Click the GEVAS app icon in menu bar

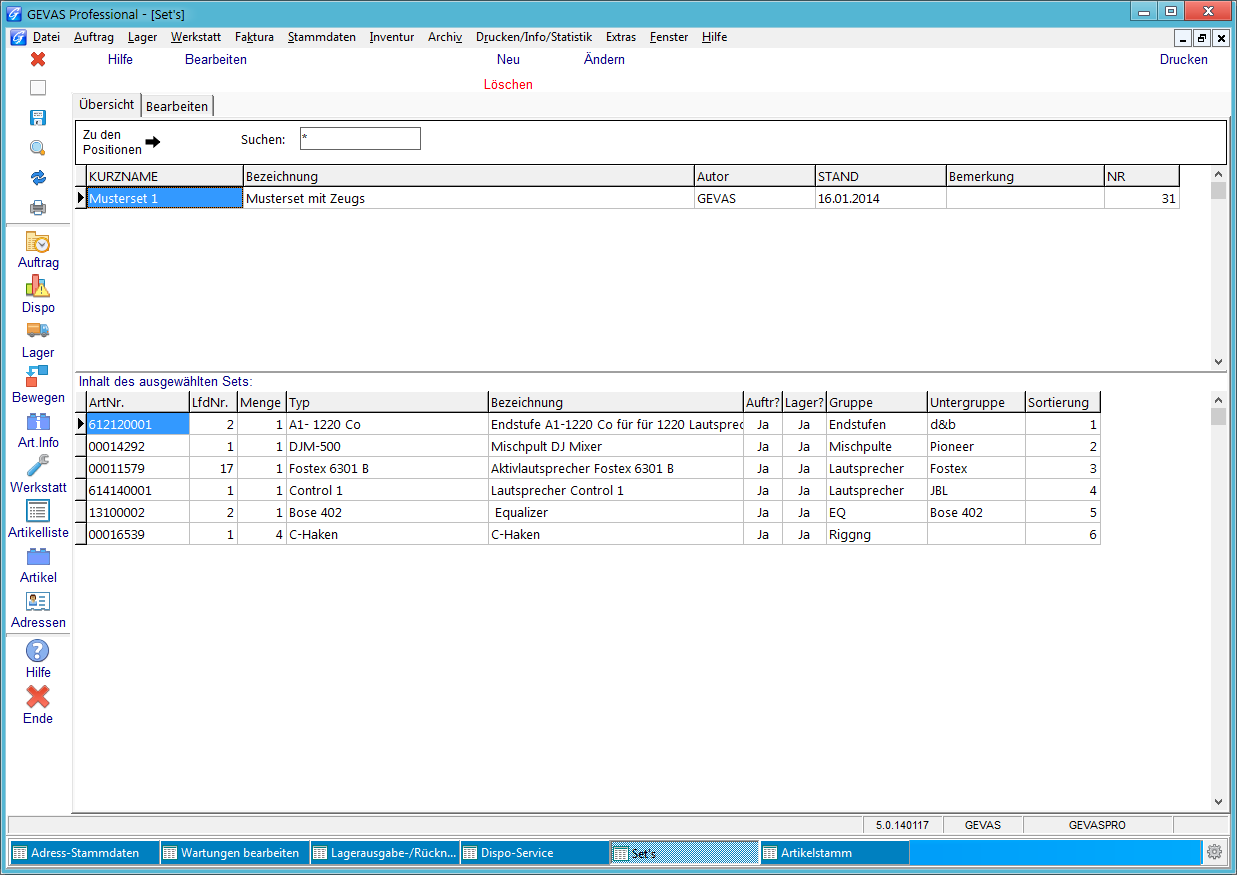[x=17, y=37]
